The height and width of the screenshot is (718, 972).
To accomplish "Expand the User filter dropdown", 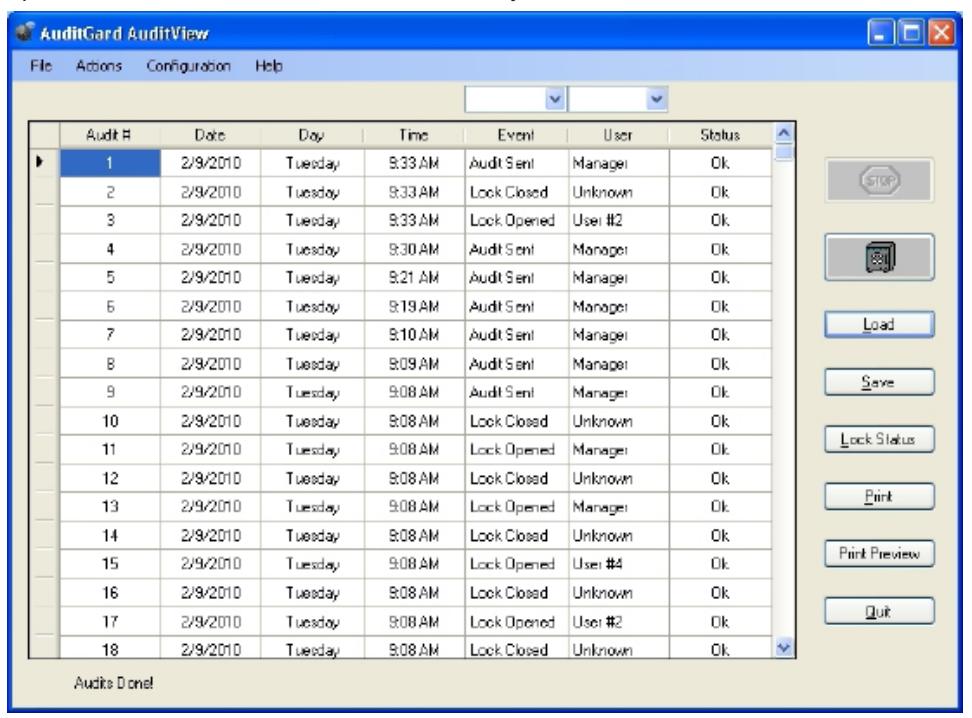I will (x=656, y=99).
